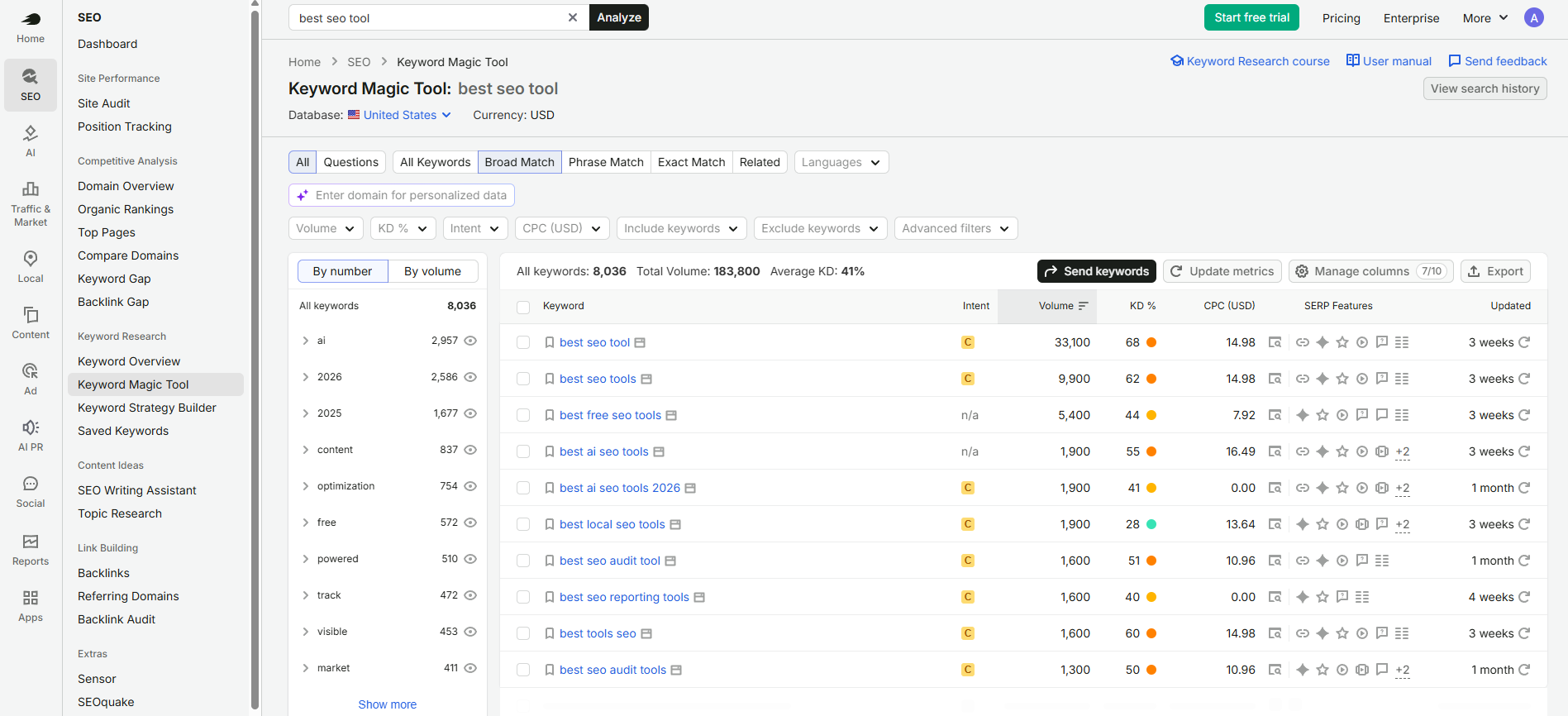Click the Send keywords button
Viewport: 1568px width, 716px height.
(1097, 271)
